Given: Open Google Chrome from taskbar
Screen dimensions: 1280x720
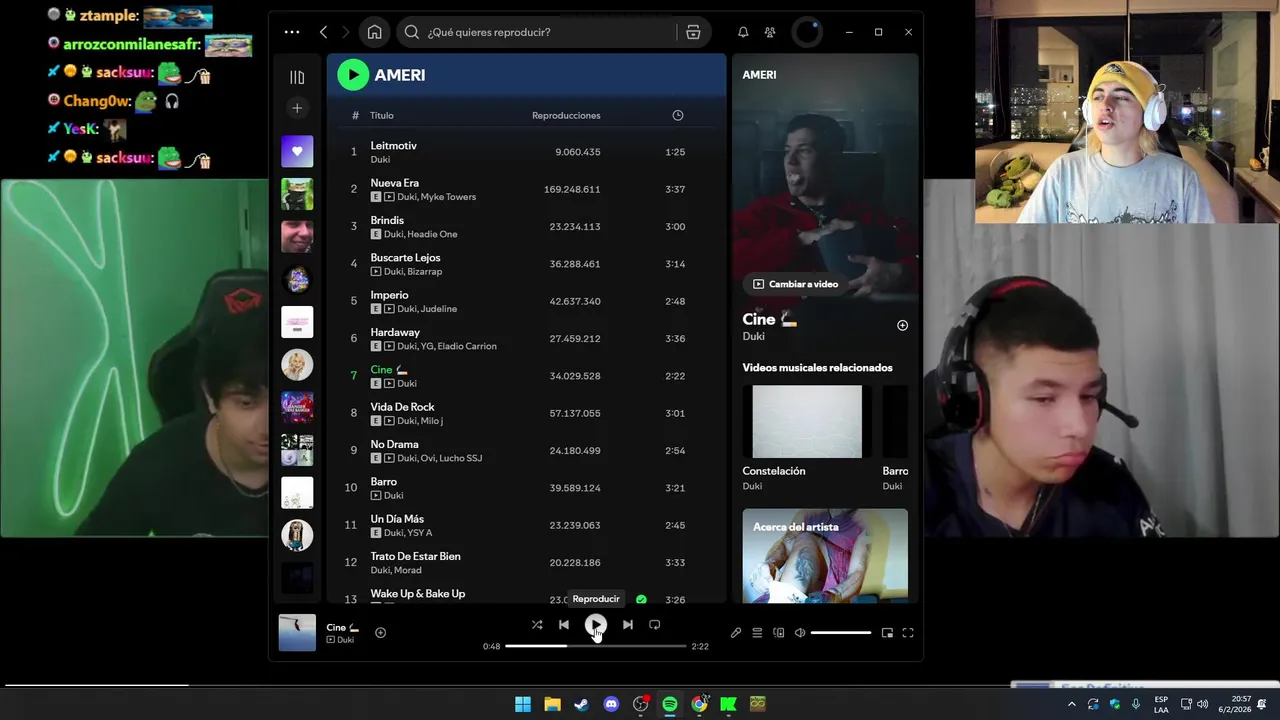Looking at the screenshot, I should click(x=699, y=704).
